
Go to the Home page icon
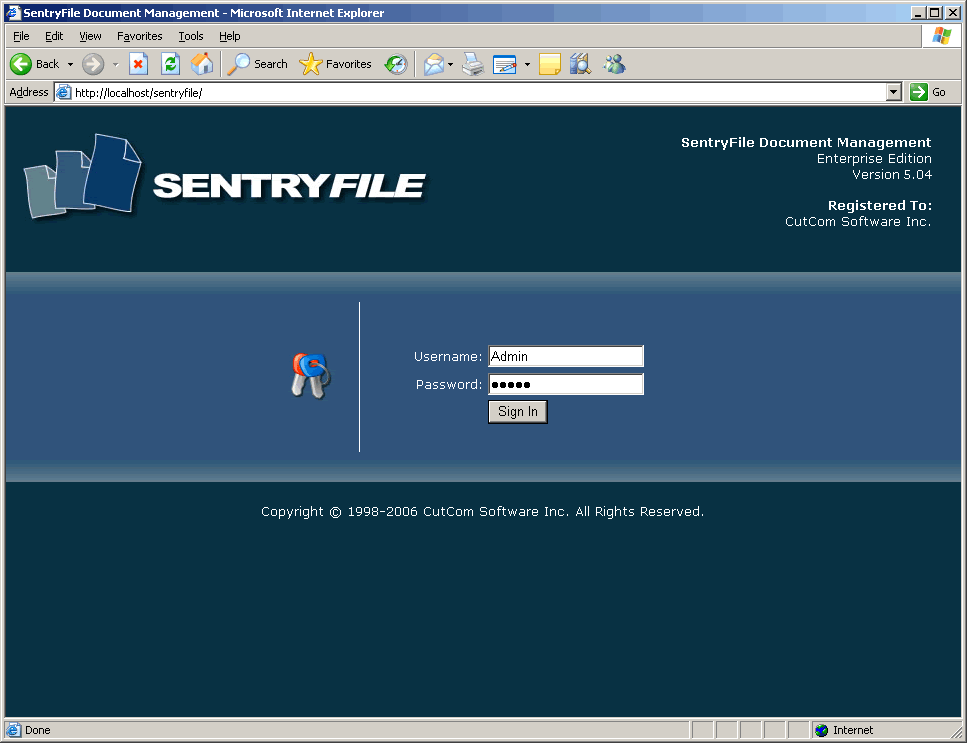point(202,64)
